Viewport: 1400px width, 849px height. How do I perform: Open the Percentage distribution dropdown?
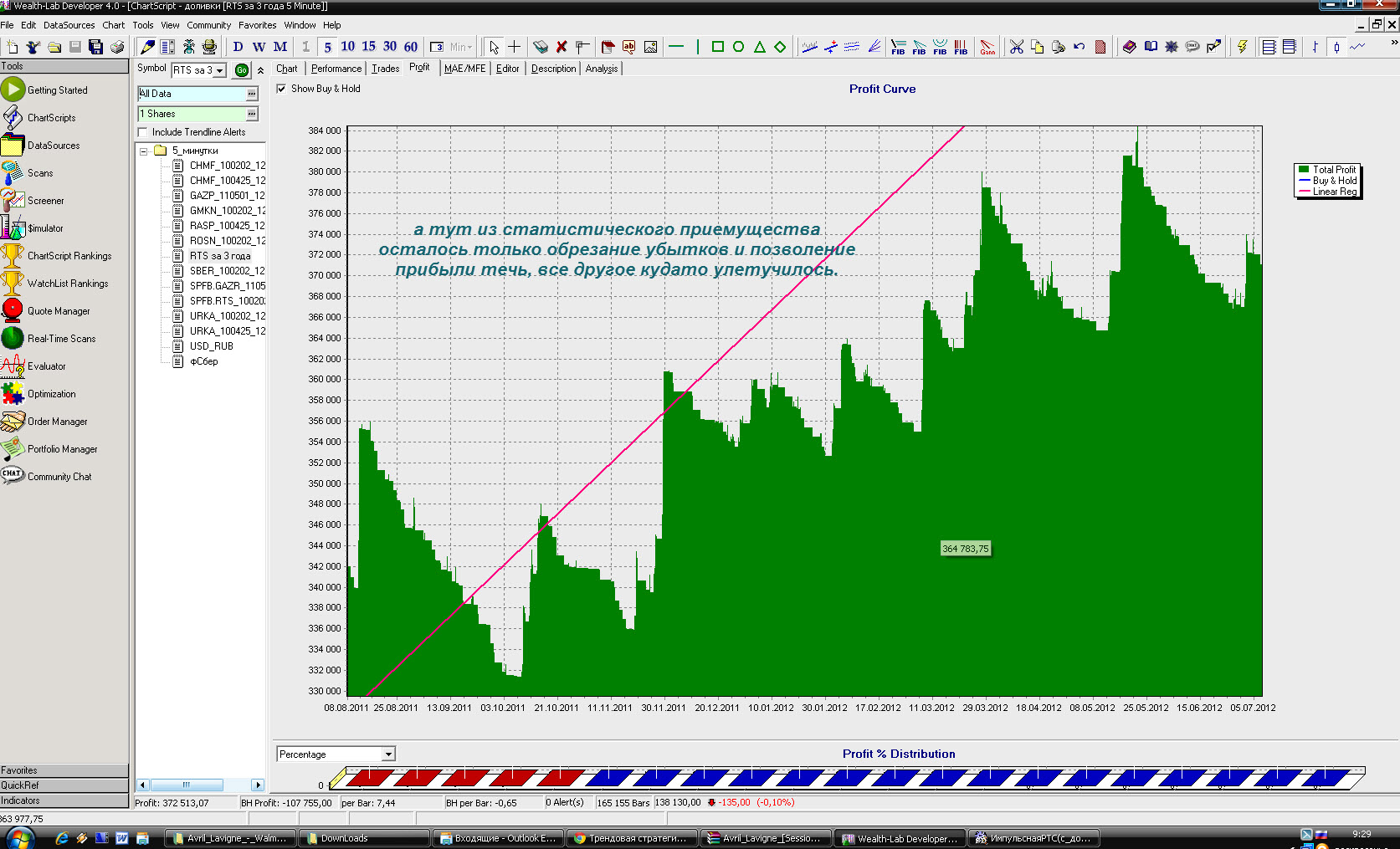pyautogui.click(x=388, y=754)
